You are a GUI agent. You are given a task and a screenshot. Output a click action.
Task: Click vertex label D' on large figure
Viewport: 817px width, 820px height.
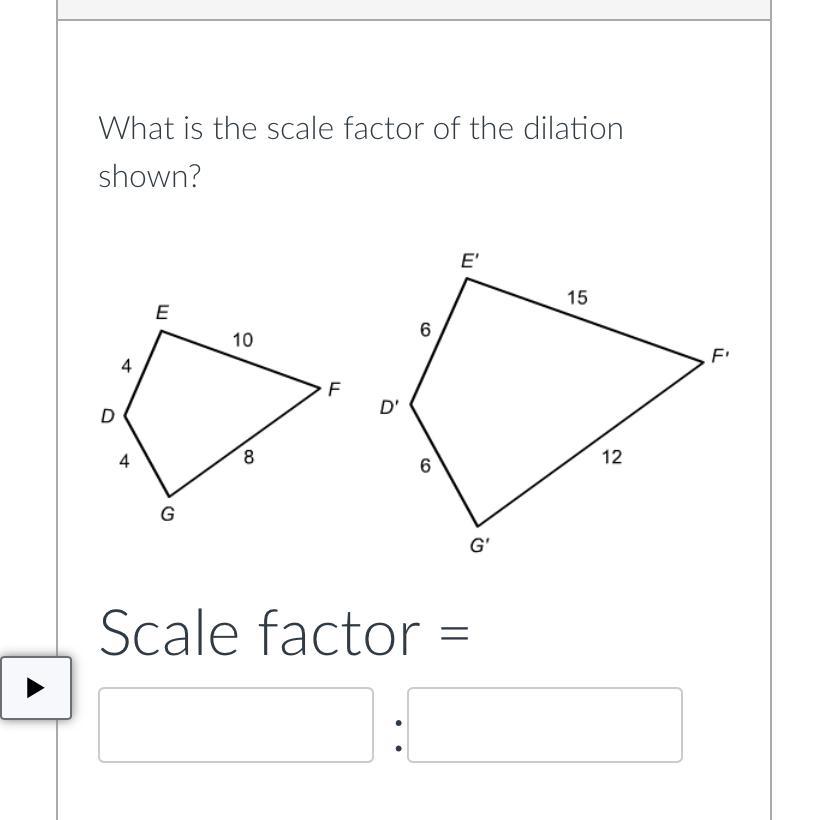pos(389,408)
